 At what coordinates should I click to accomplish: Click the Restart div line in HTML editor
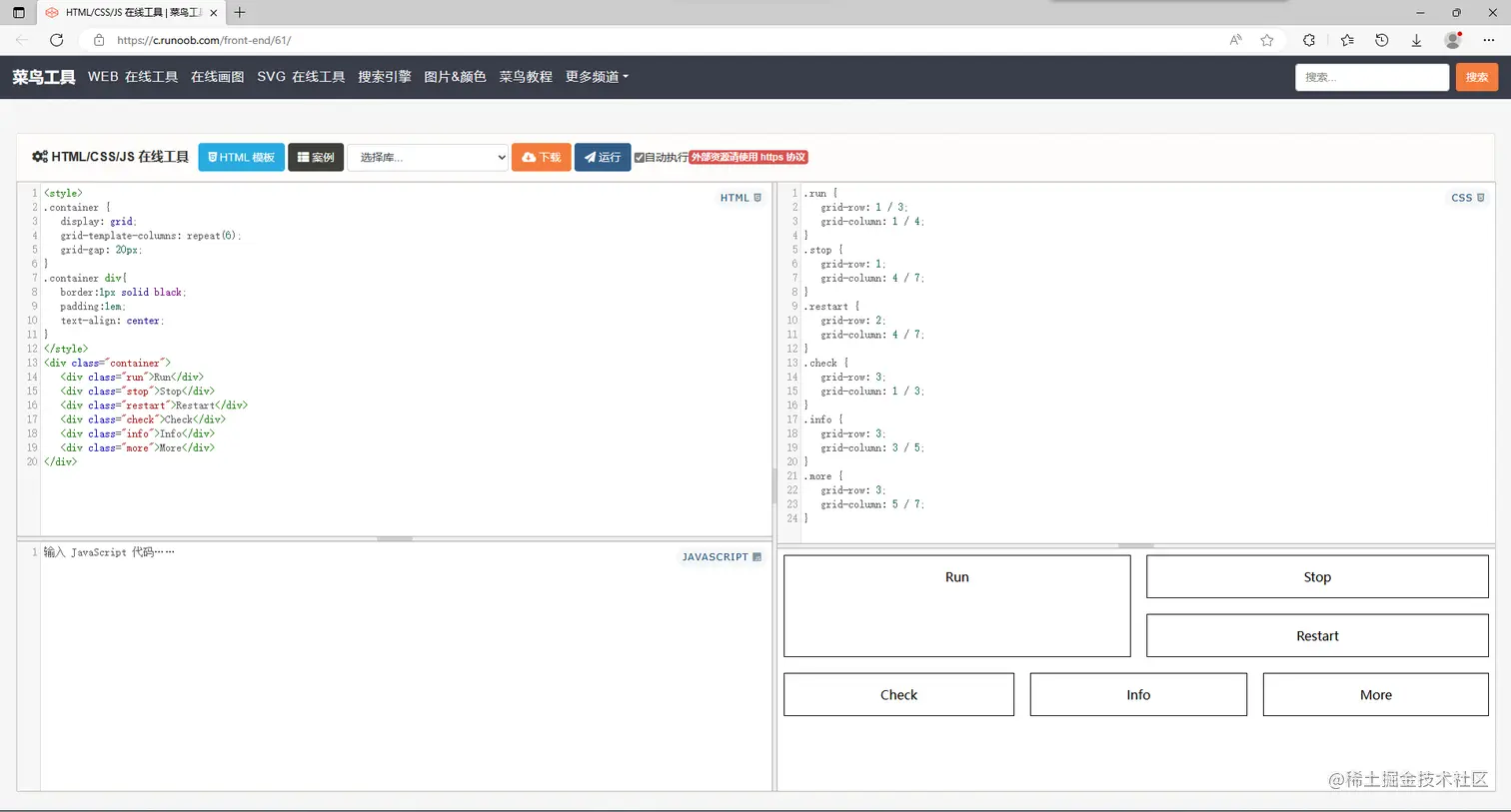[x=154, y=406]
